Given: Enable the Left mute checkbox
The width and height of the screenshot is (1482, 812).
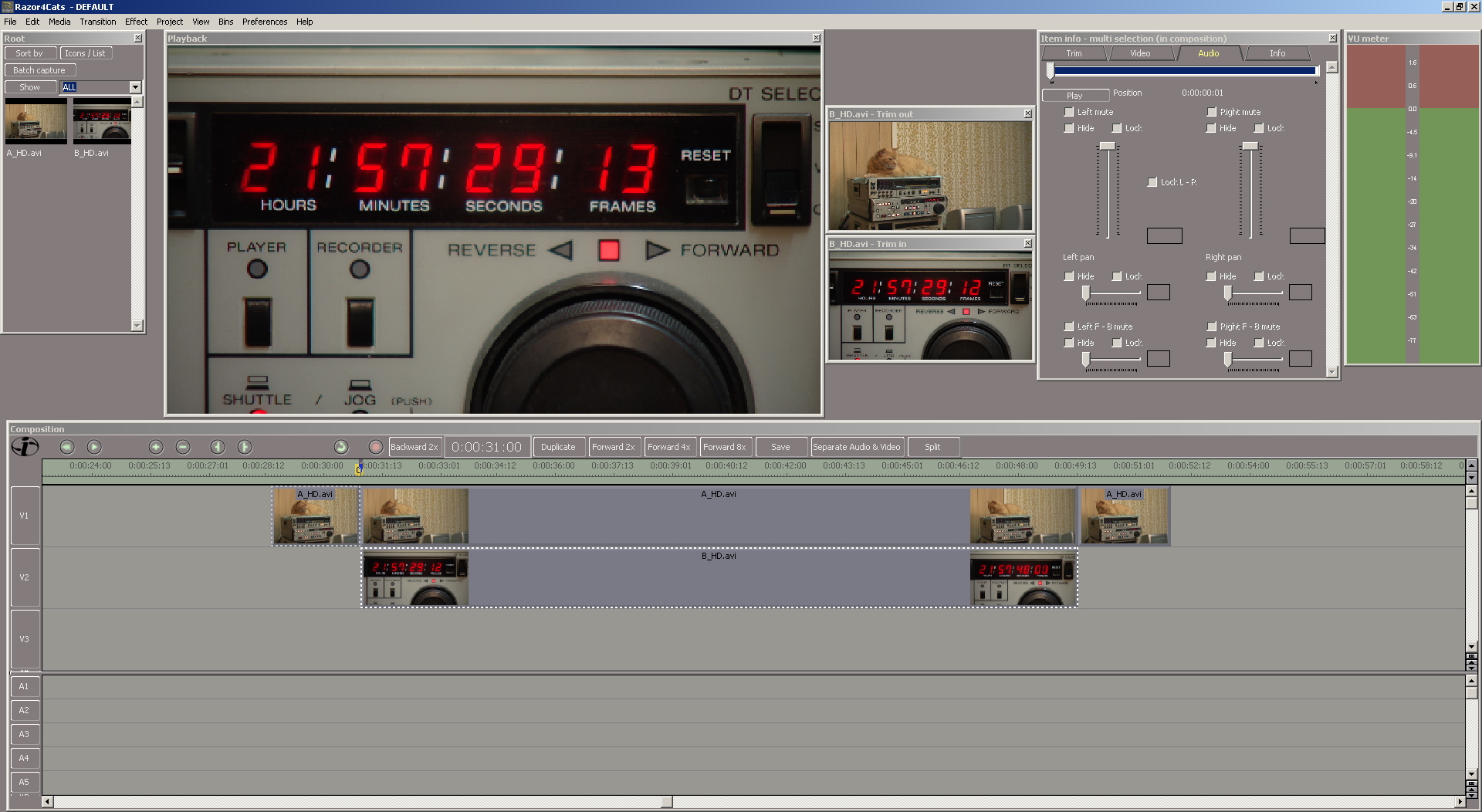Looking at the screenshot, I should click(x=1069, y=112).
